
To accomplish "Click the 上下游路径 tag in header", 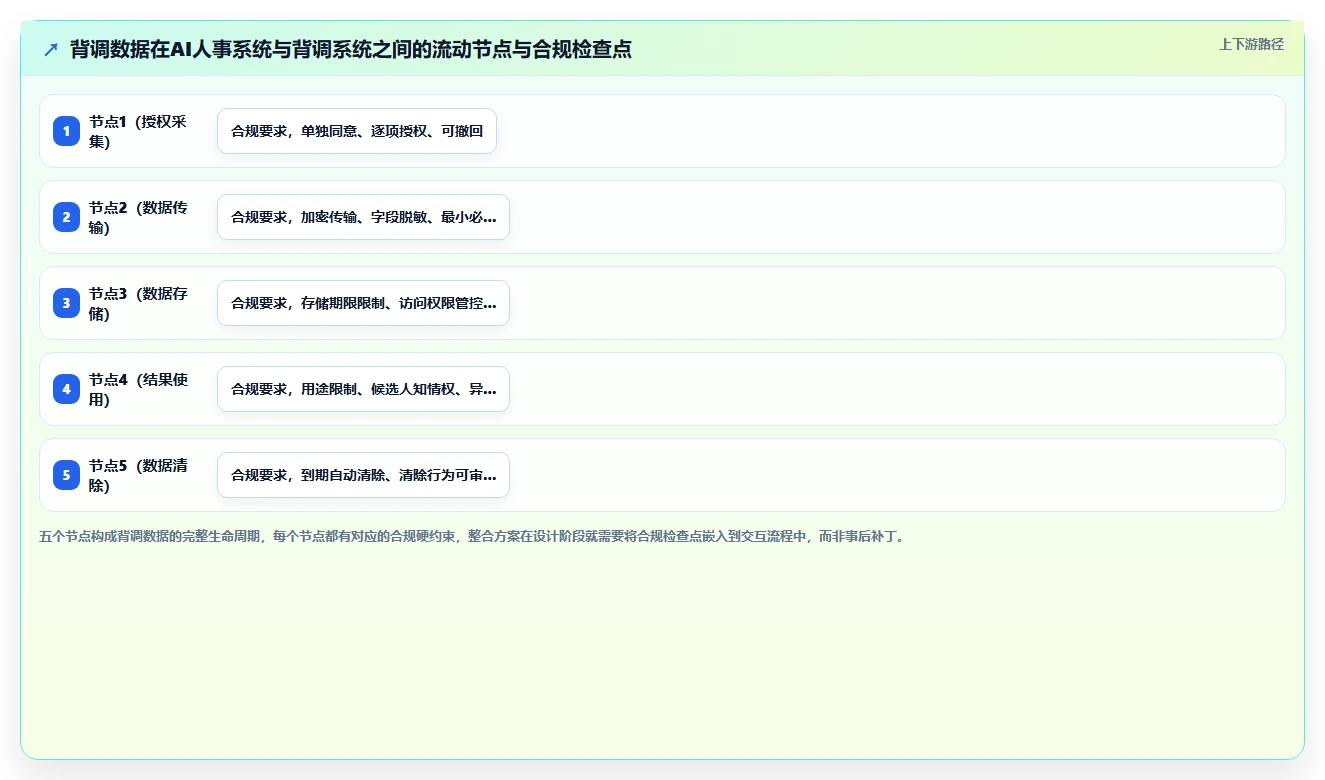I will coord(1251,44).
